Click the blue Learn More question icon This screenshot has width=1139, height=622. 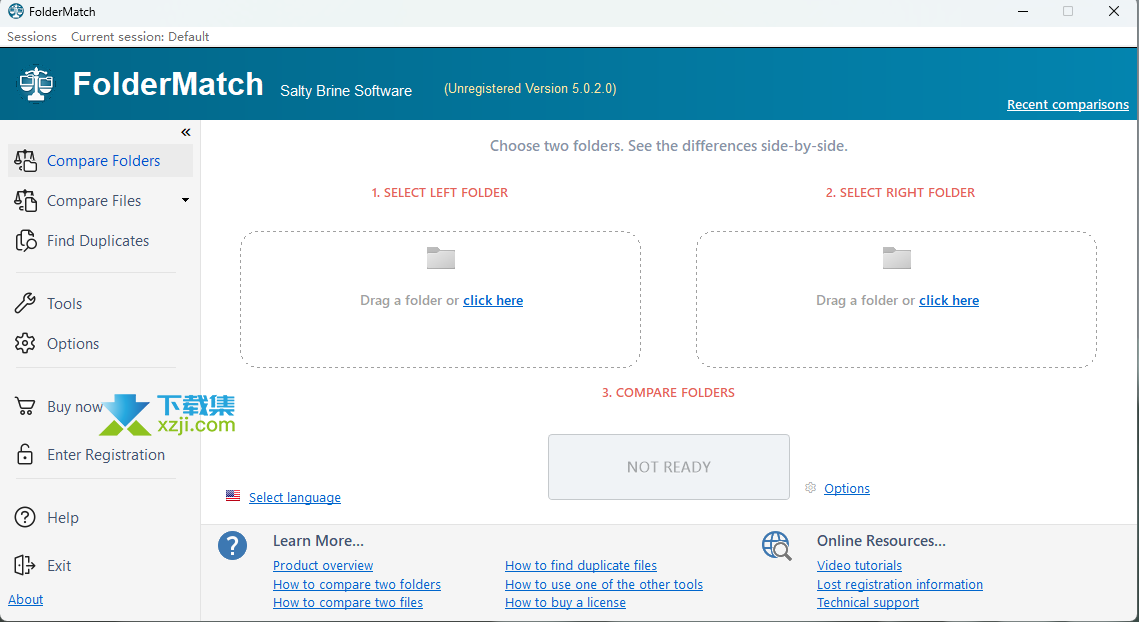coord(232,546)
